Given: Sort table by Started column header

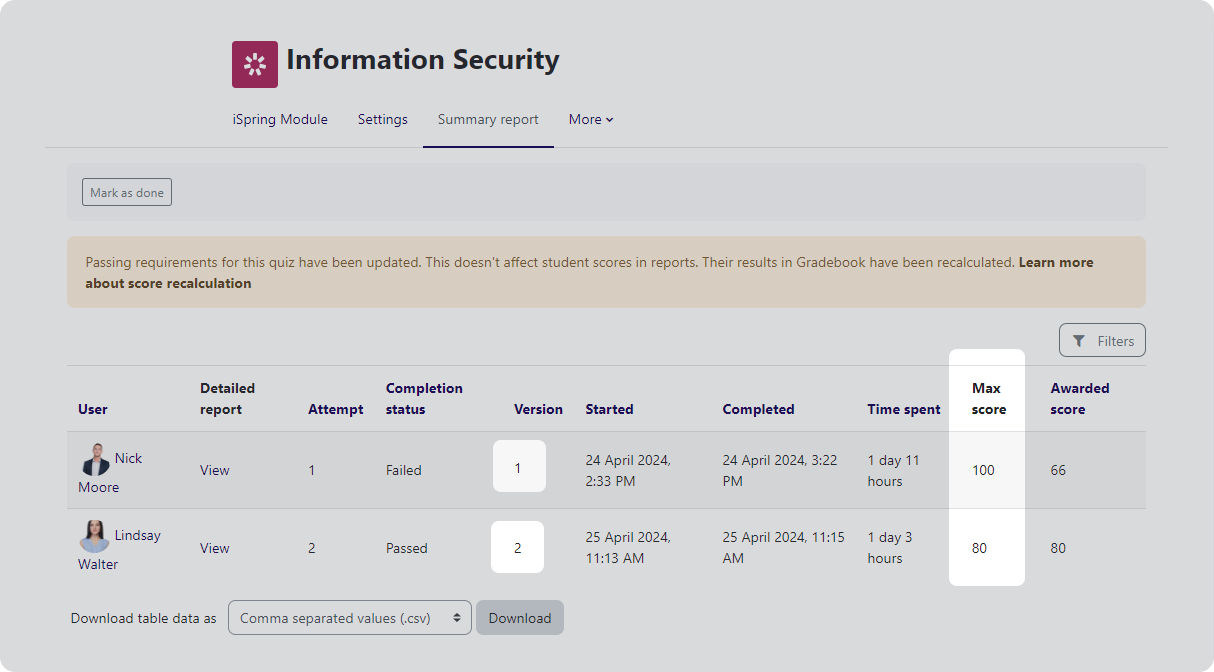Looking at the screenshot, I should click(609, 409).
